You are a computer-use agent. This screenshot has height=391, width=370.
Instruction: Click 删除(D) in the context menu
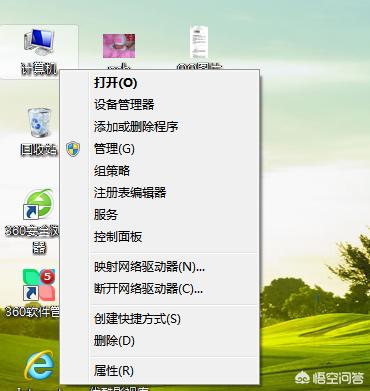pyautogui.click(x=160, y=341)
